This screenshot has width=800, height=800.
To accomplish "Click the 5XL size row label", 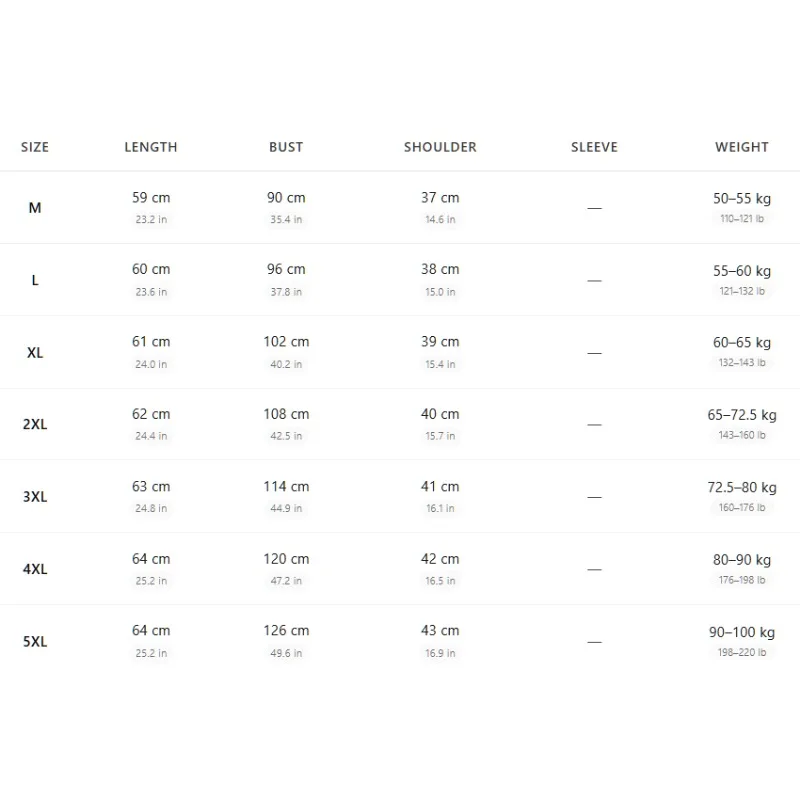I will tap(35, 641).
